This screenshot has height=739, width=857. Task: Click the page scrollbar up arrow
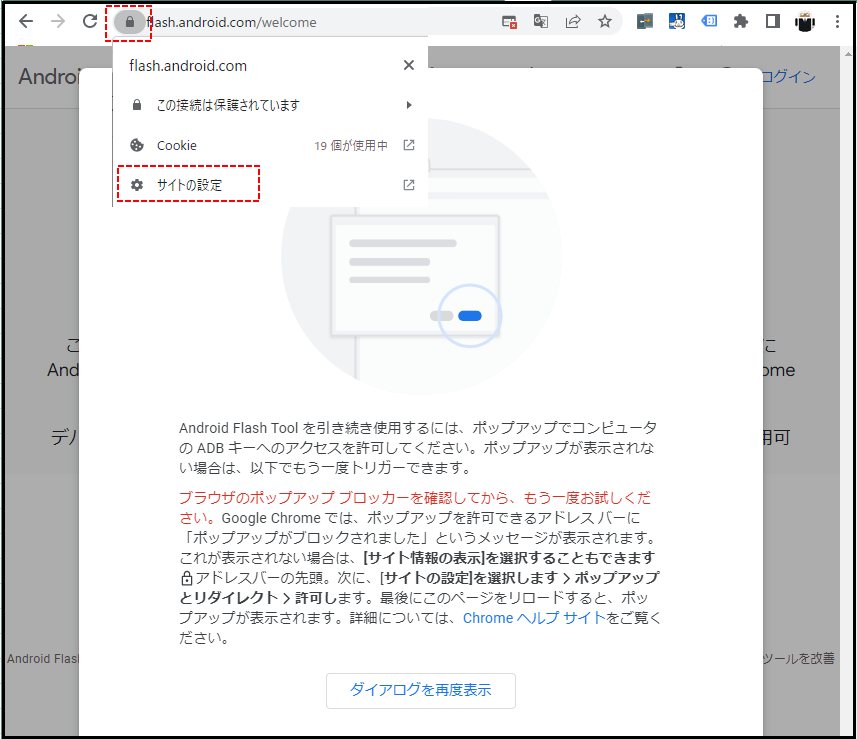click(x=848, y=54)
